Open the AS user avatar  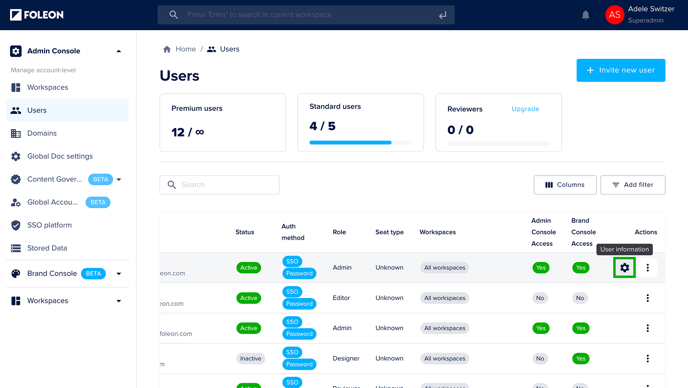[614, 15]
